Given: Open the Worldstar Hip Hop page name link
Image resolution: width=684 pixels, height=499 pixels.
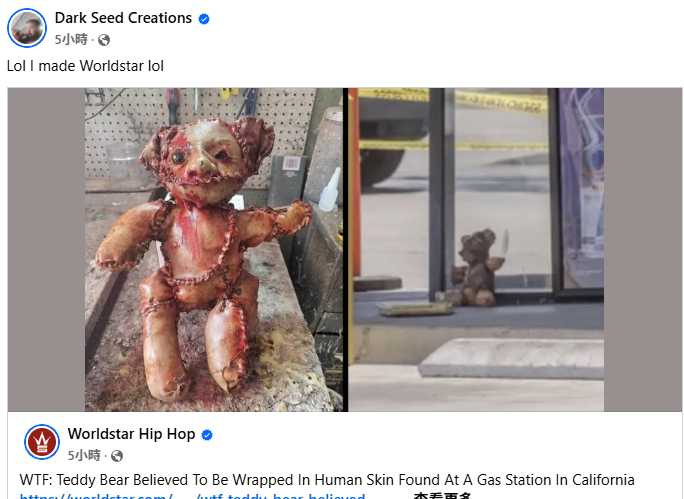Looking at the screenshot, I should 131,434.
